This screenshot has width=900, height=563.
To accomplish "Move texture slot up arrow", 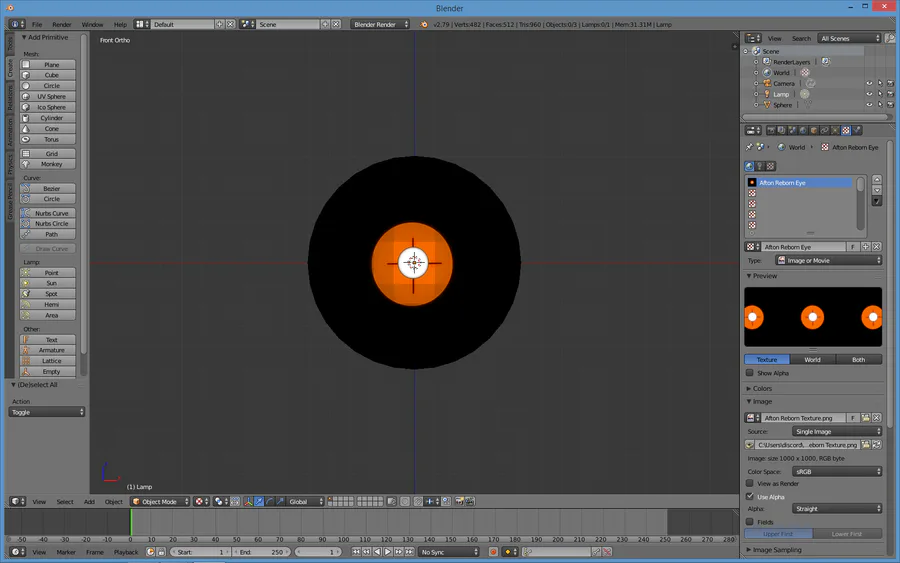I will pyautogui.click(x=876, y=180).
